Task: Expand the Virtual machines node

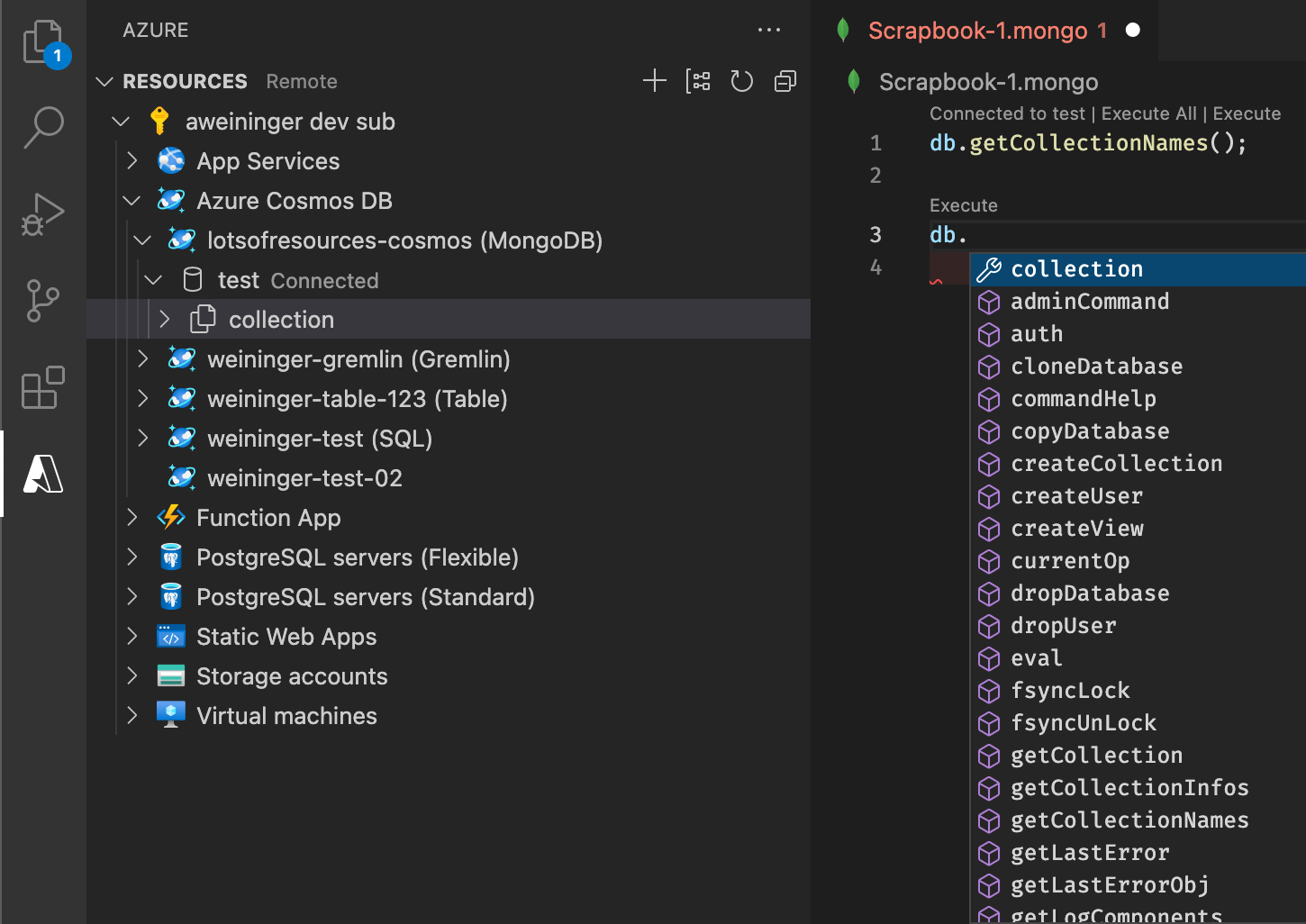Action: pyautogui.click(x=132, y=715)
